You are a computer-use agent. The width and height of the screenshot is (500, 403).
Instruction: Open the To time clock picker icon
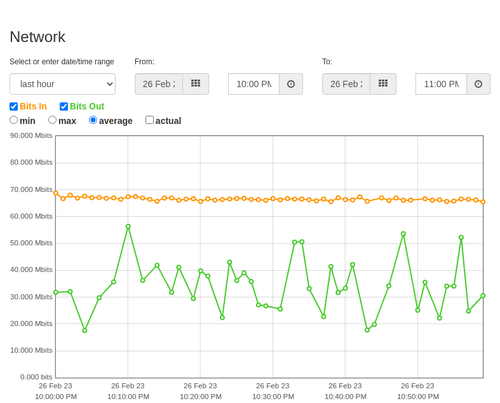pos(478,84)
